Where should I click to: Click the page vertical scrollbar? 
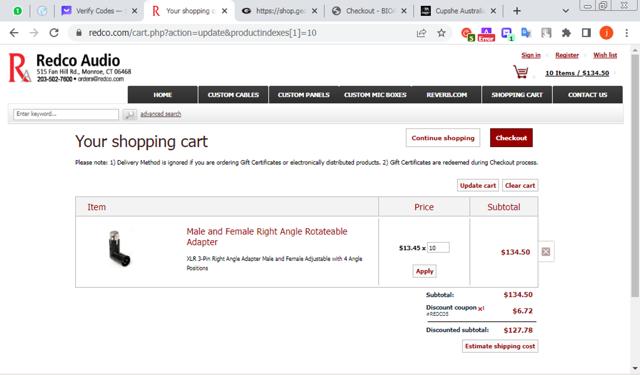tap(635, 175)
